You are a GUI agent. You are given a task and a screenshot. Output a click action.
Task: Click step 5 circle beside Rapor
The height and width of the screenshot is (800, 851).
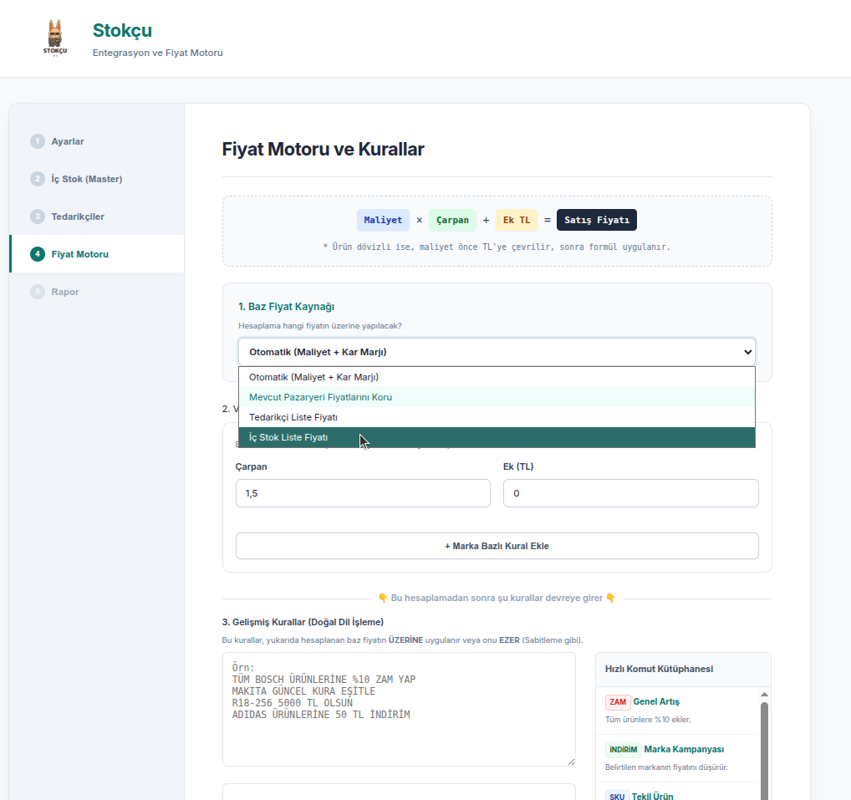37,292
